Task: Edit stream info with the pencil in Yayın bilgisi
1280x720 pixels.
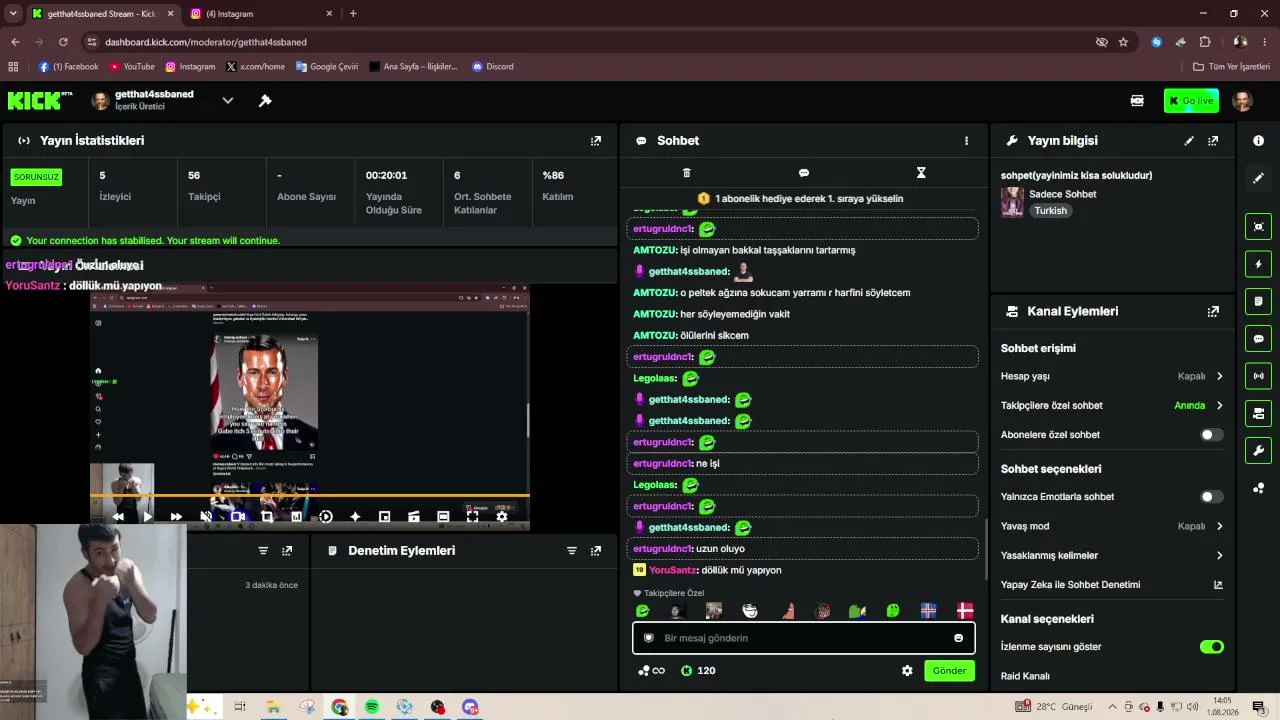Action: point(1189,141)
